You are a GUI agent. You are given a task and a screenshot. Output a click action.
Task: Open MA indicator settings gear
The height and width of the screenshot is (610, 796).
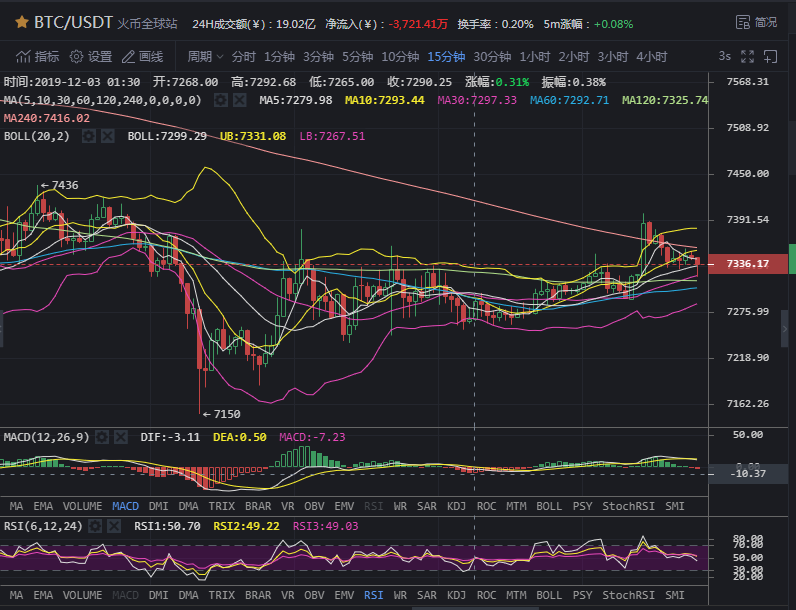220,100
